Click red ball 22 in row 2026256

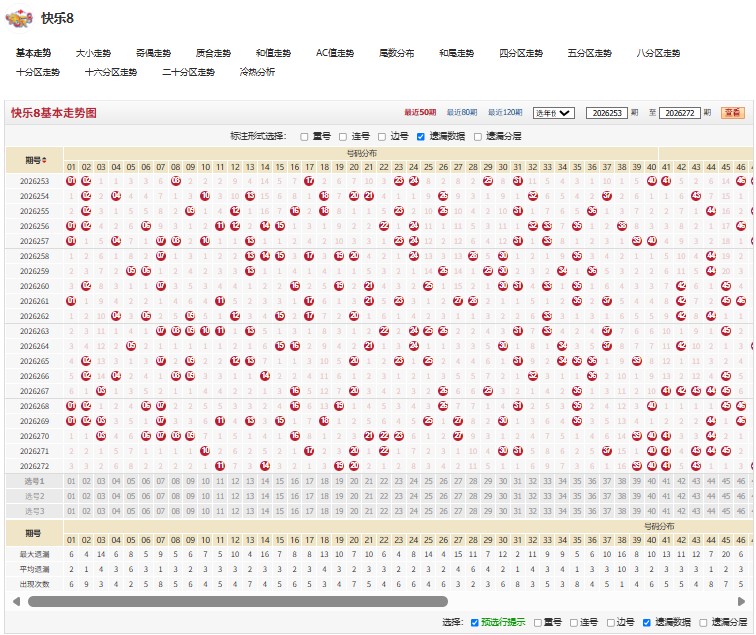point(384,226)
